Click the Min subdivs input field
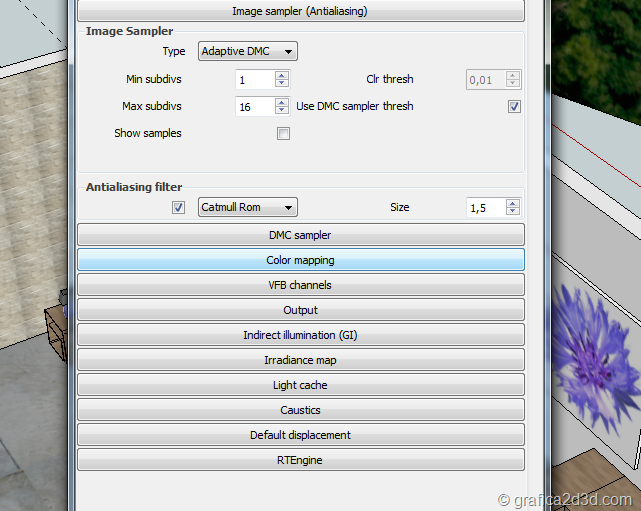This screenshot has height=511, width=641. pyautogui.click(x=254, y=80)
